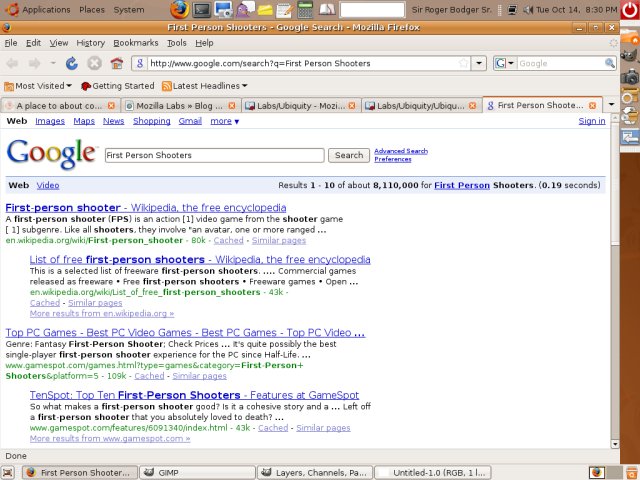Open the text editor notepad launcher
Screen dimensions: 640x480
pos(284,10)
